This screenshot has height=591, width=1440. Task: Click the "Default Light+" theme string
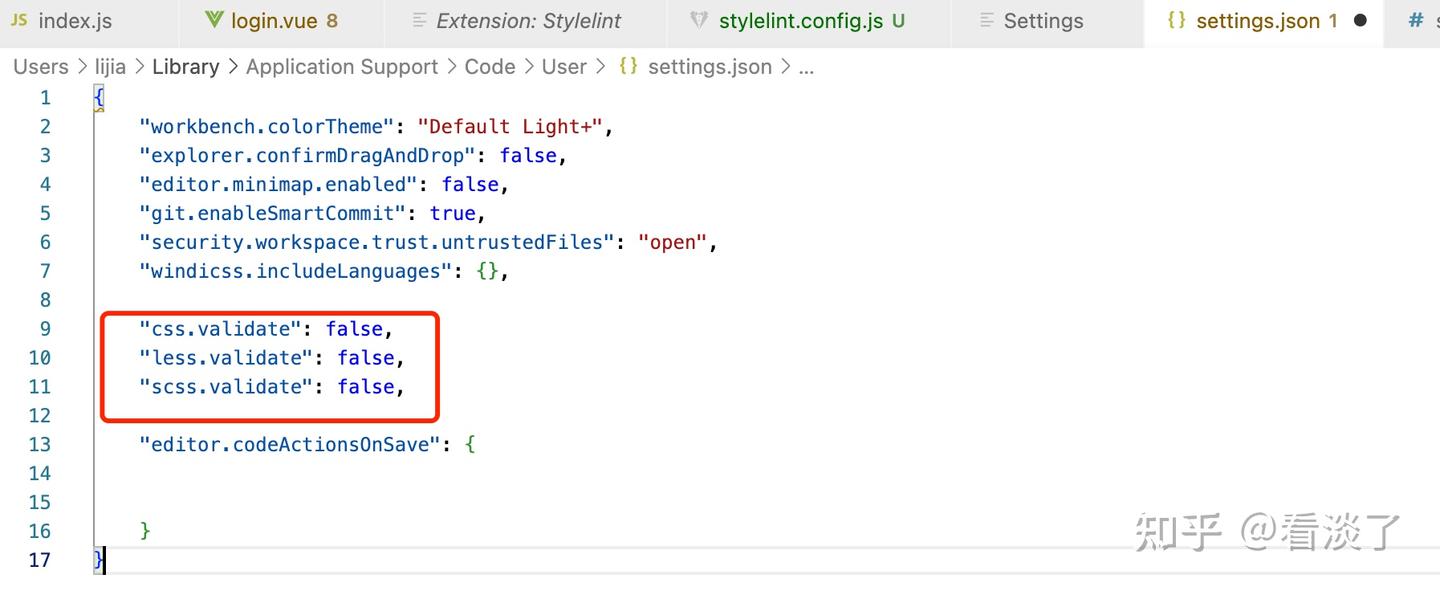pyautogui.click(x=510, y=126)
